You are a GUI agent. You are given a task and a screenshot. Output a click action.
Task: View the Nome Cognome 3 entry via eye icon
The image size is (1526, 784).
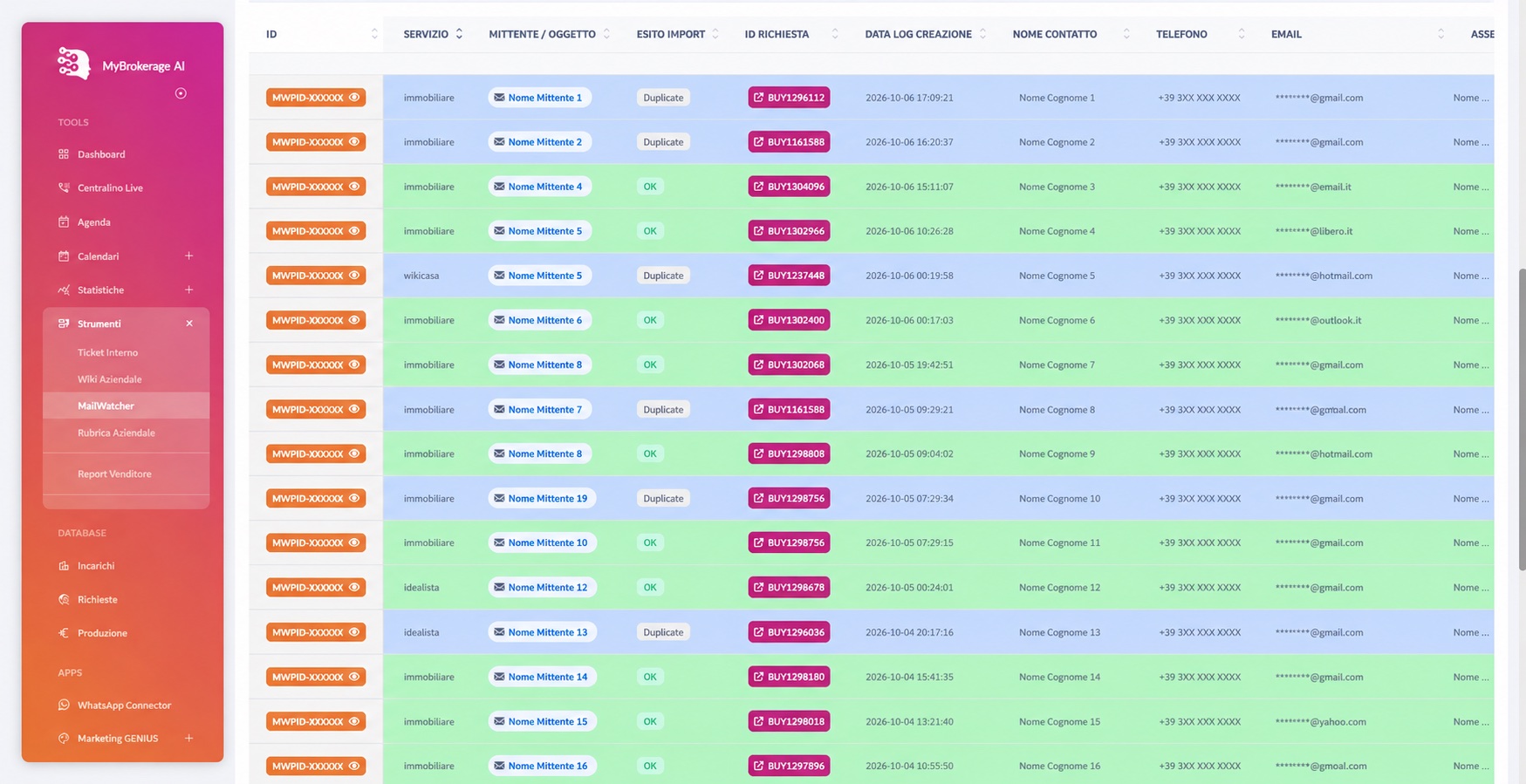pyautogui.click(x=354, y=187)
